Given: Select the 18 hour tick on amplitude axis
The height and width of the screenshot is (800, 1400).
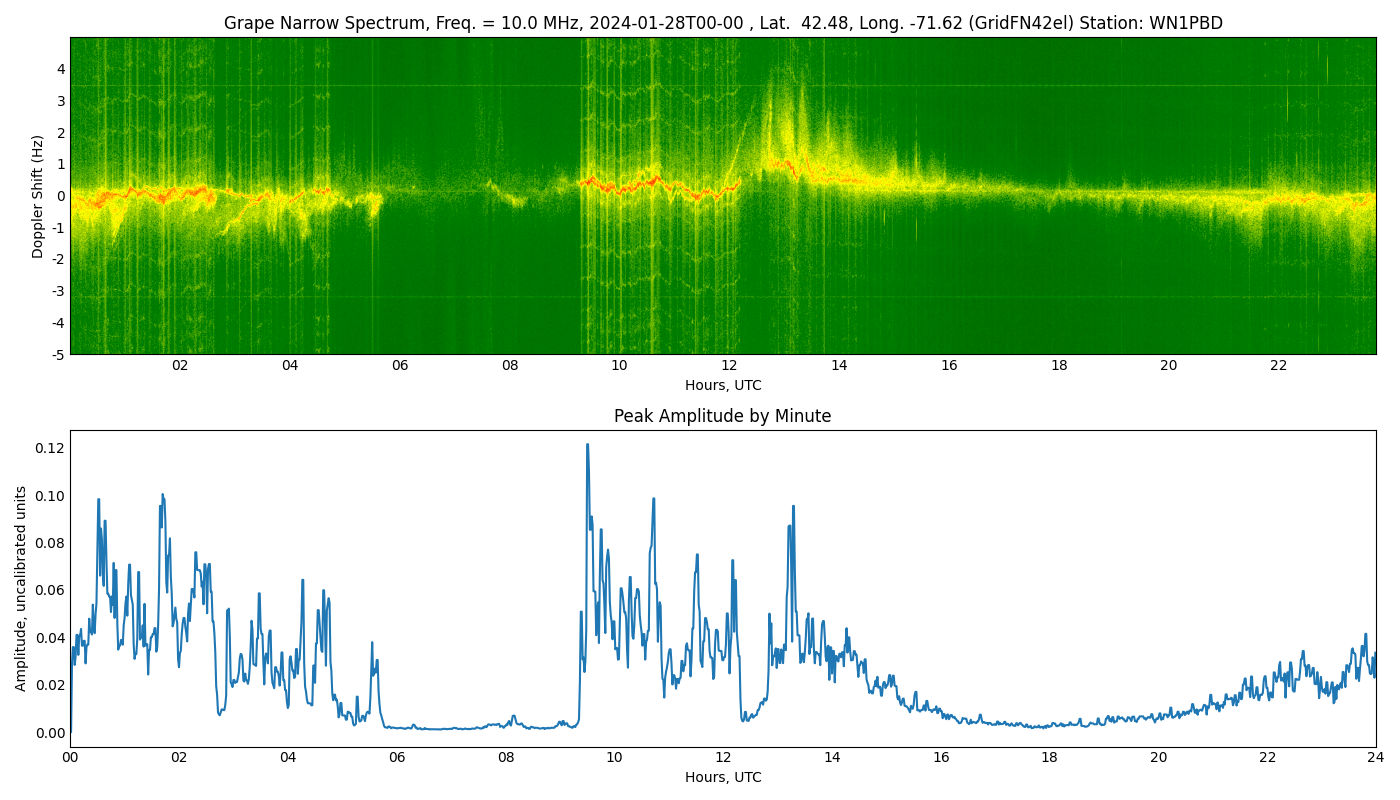Looking at the screenshot, I should 1049,758.
